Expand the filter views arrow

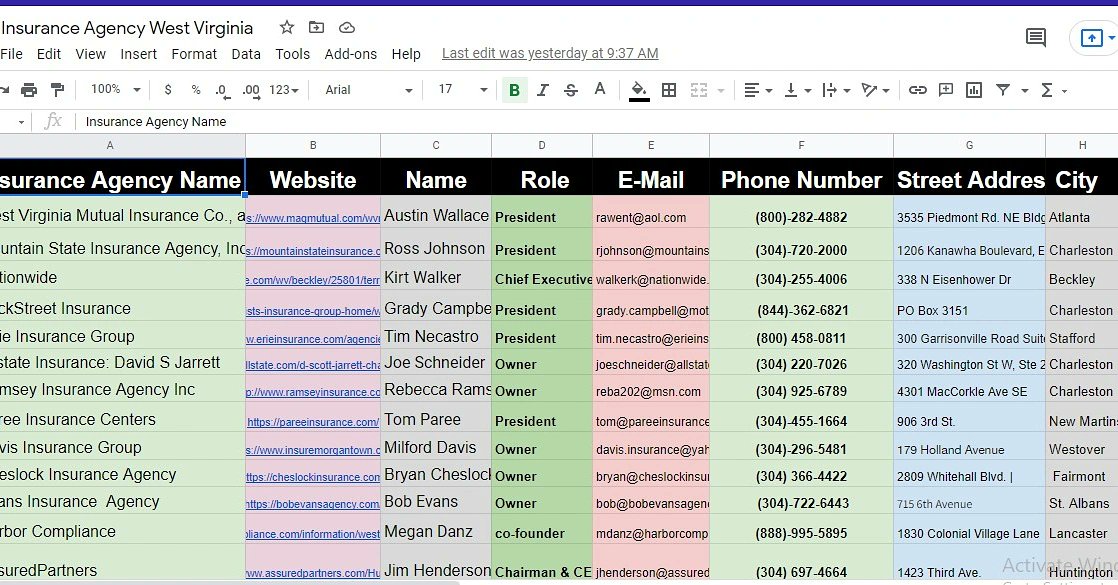tap(1025, 91)
